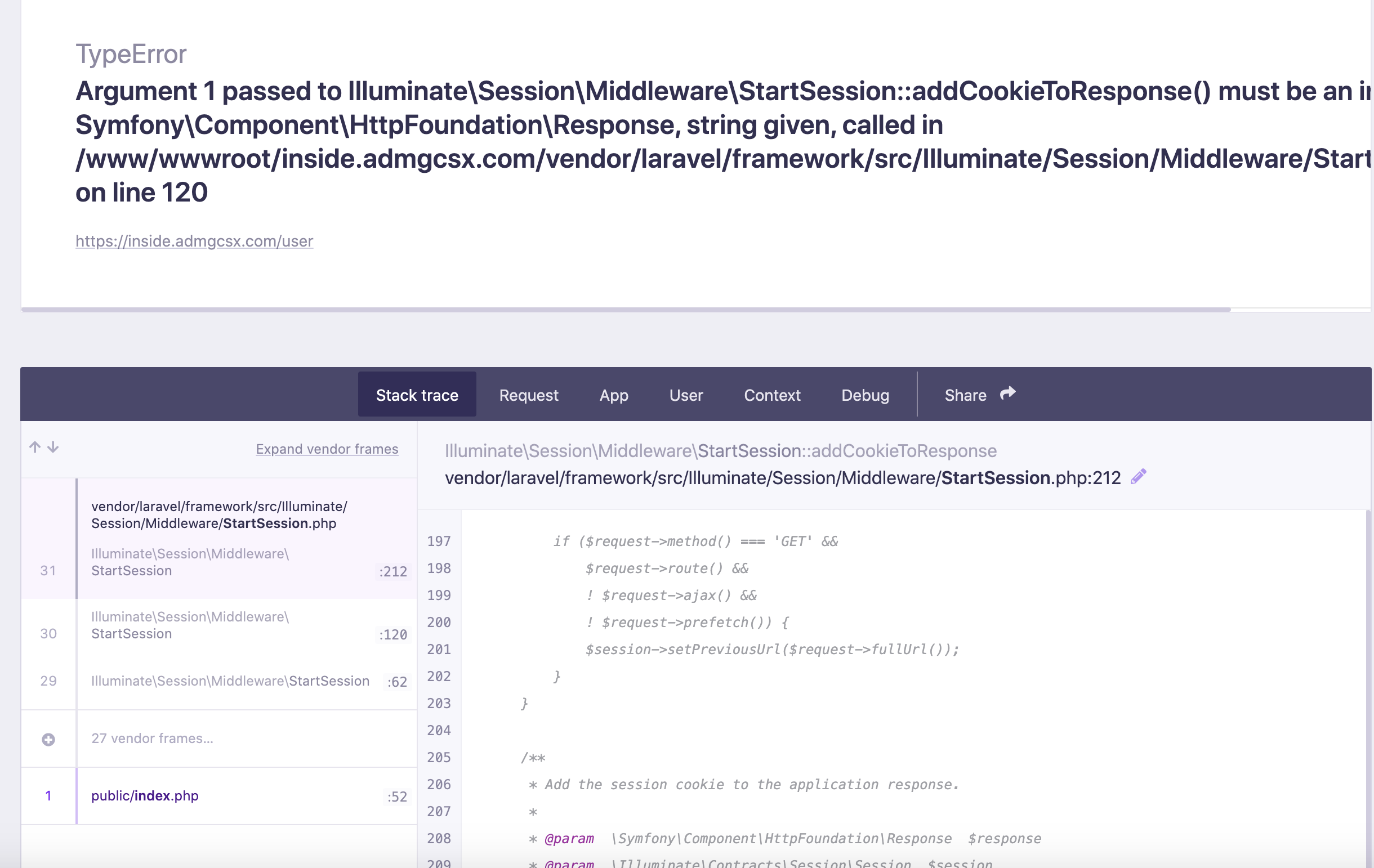Click the horizontal scrollbar under the error message
Viewport: 1374px width, 868px height.
(x=626, y=310)
